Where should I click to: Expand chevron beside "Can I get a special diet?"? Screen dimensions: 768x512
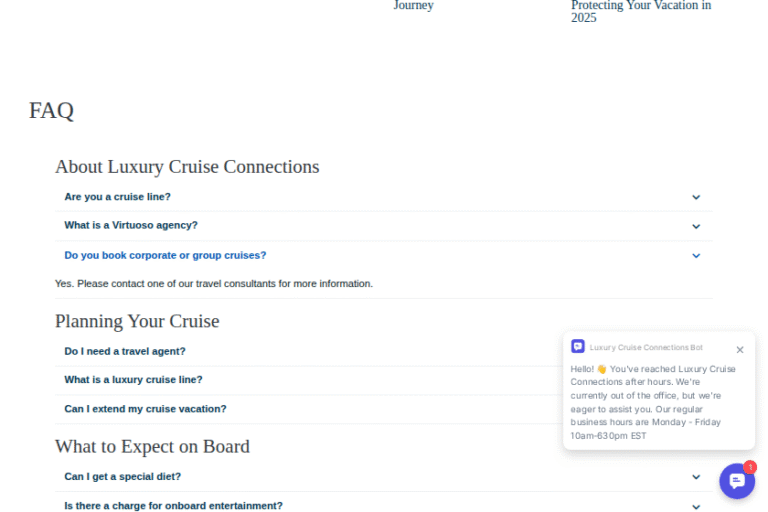click(696, 478)
